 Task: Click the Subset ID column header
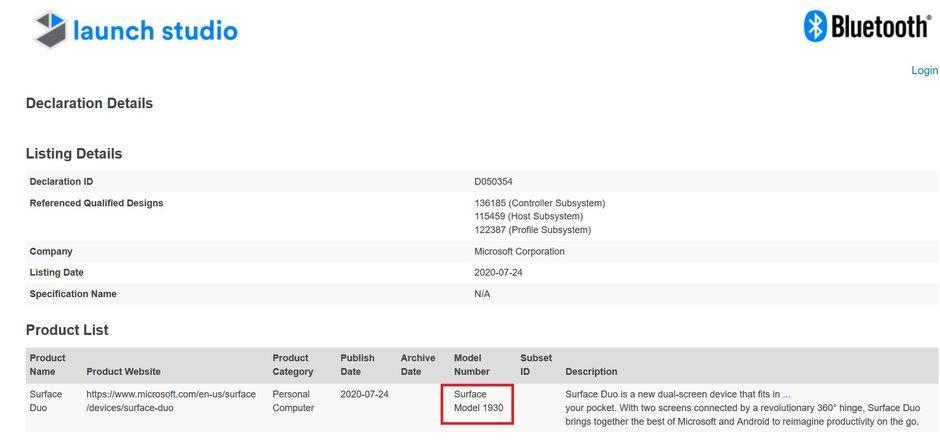click(x=536, y=364)
